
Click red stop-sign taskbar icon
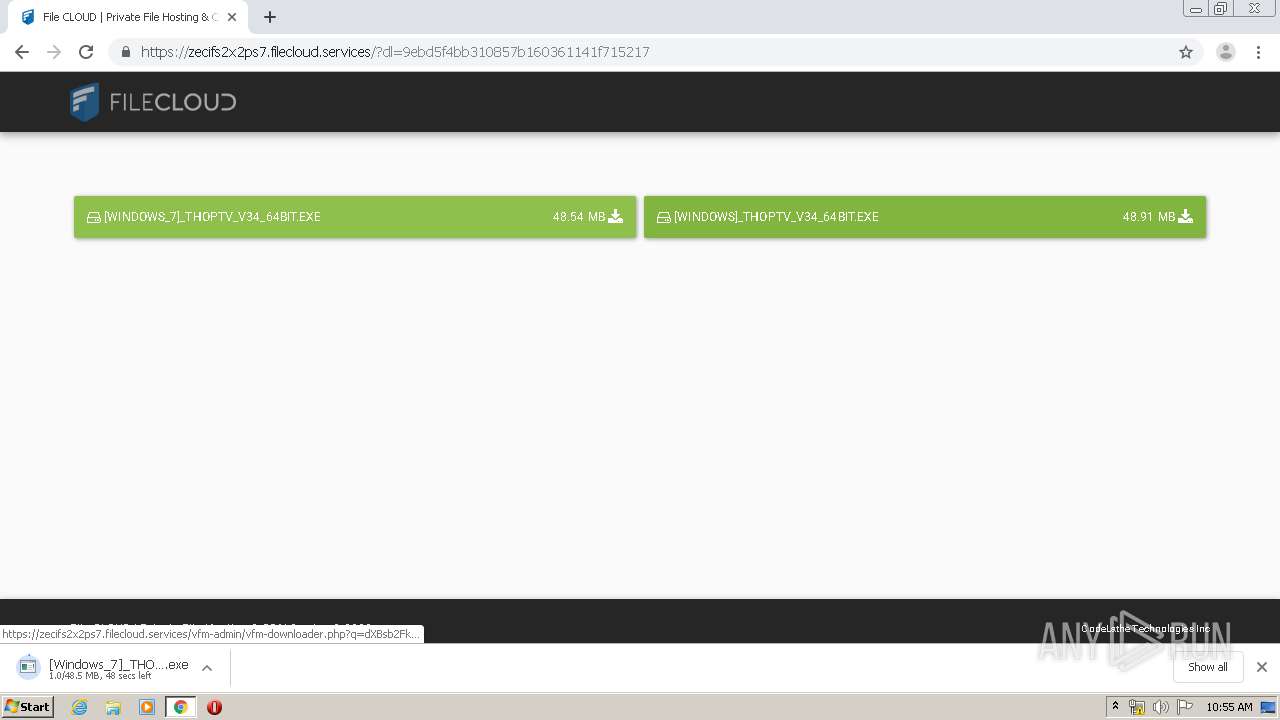coord(214,707)
